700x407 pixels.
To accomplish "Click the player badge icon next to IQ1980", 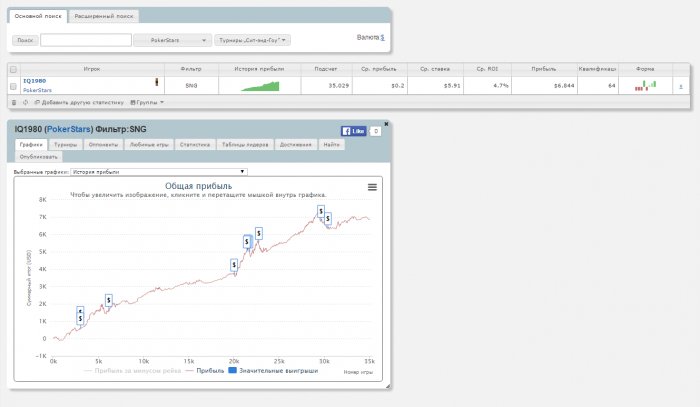I will coord(157,82).
